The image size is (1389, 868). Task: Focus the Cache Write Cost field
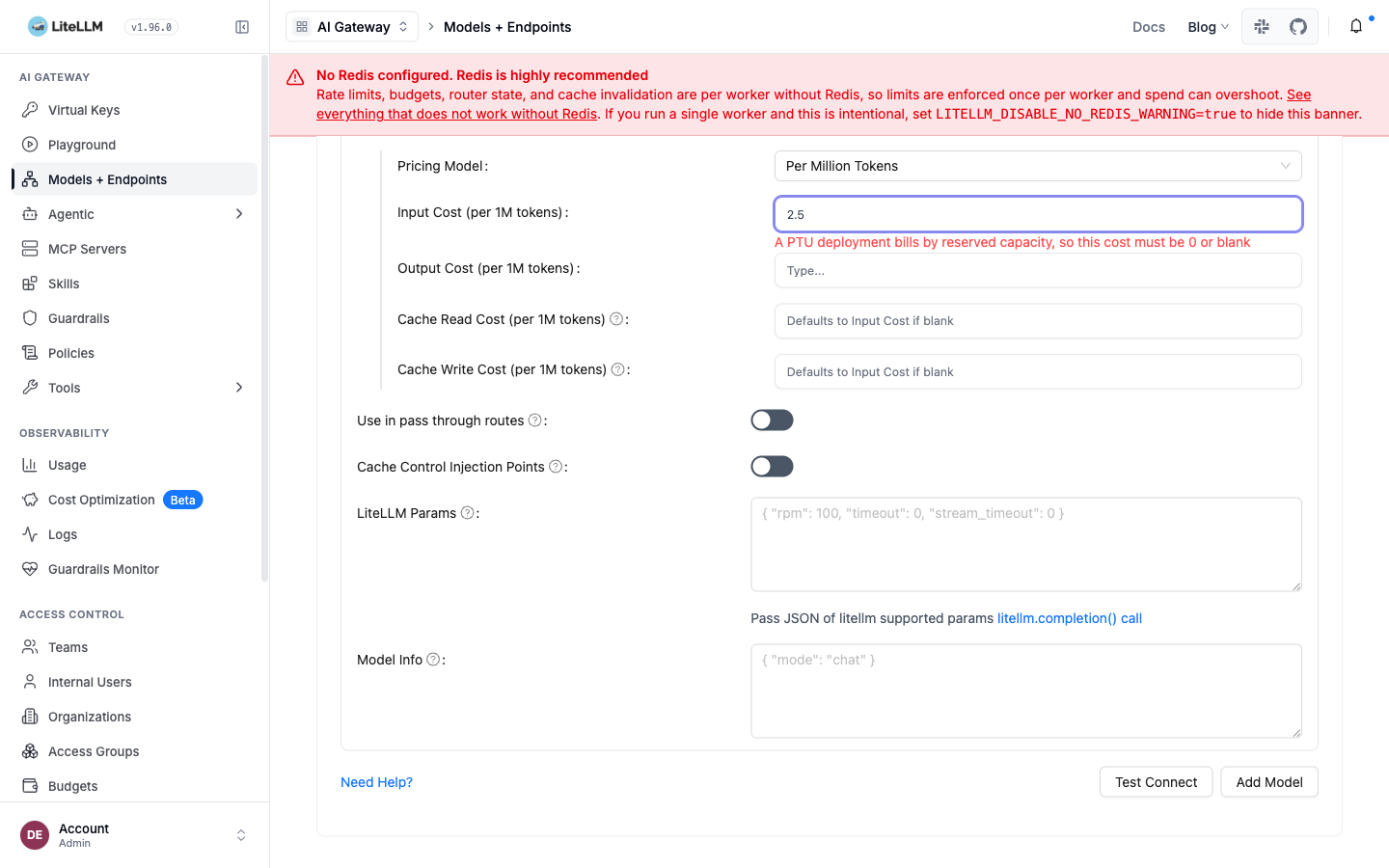tap(1038, 372)
